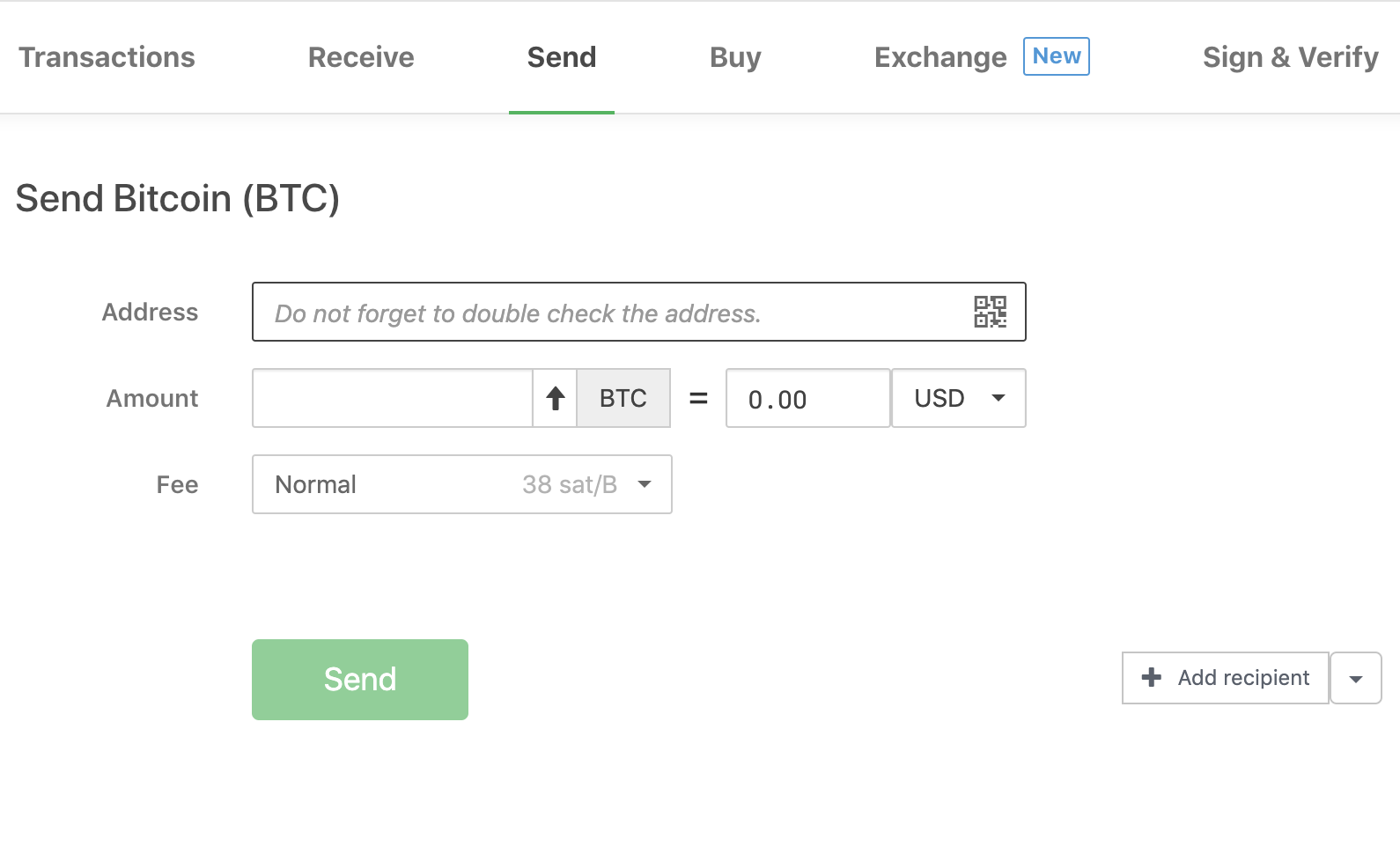Click the BTC unit label in Amount
Image resolution: width=1400 pixels, height=847 pixels.
tap(623, 398)
